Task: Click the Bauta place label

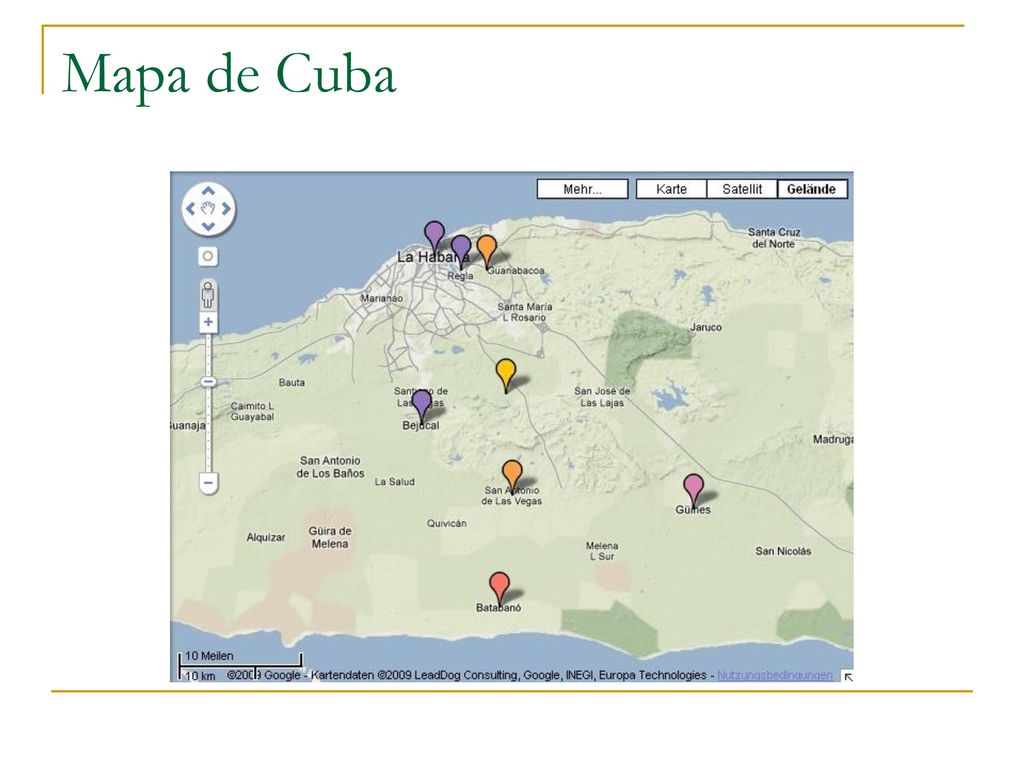Action: (x=291, y=383)
